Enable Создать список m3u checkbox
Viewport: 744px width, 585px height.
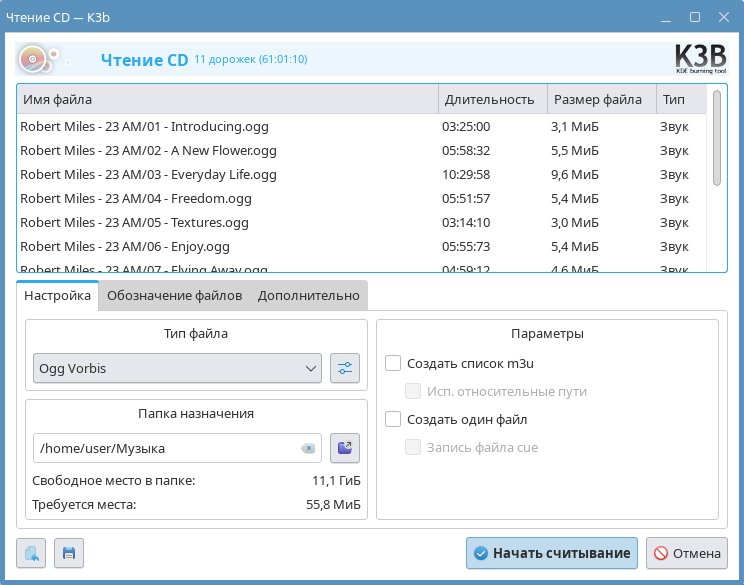pos(393,364)
